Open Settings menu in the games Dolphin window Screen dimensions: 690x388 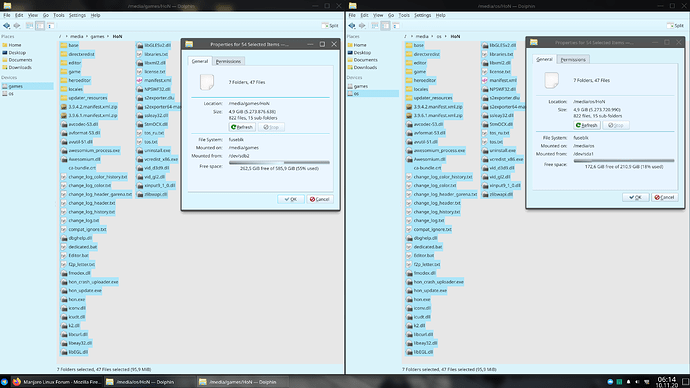tap(77, 15)
